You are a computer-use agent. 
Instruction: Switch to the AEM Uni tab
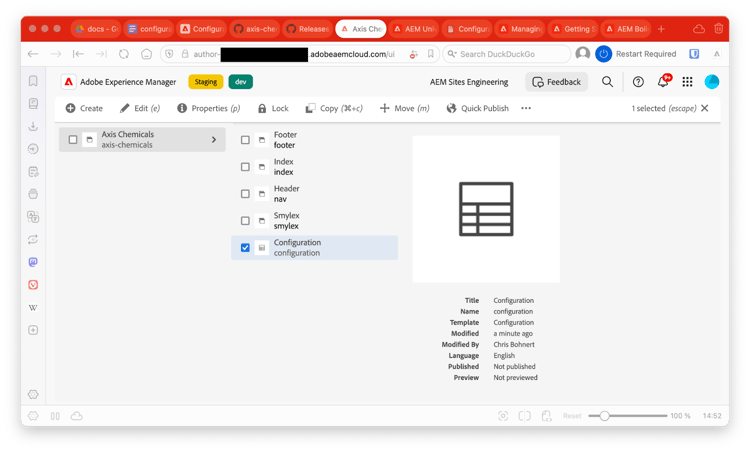pos(414,29)
